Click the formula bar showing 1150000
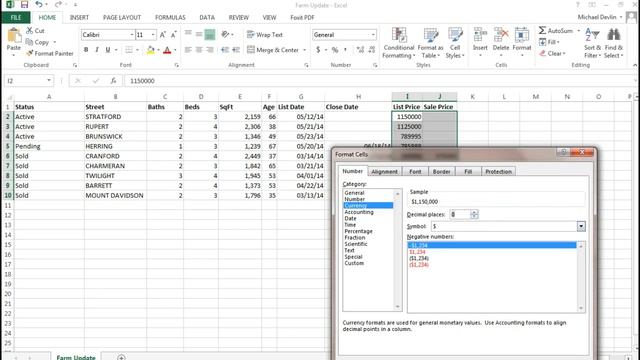The image size is (640, 360). coord(380,81)
